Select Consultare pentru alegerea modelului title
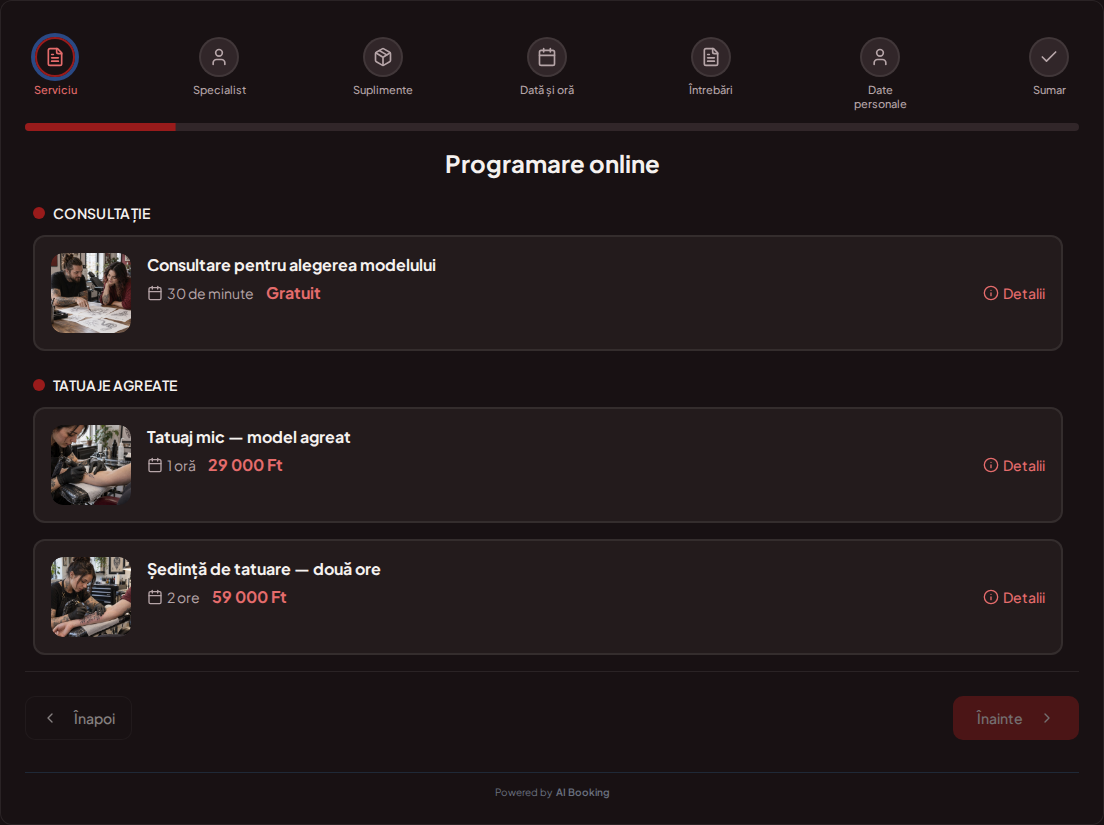Image resolution: width=1104 pixels, height=825 pixels. (x=291, y=265)
